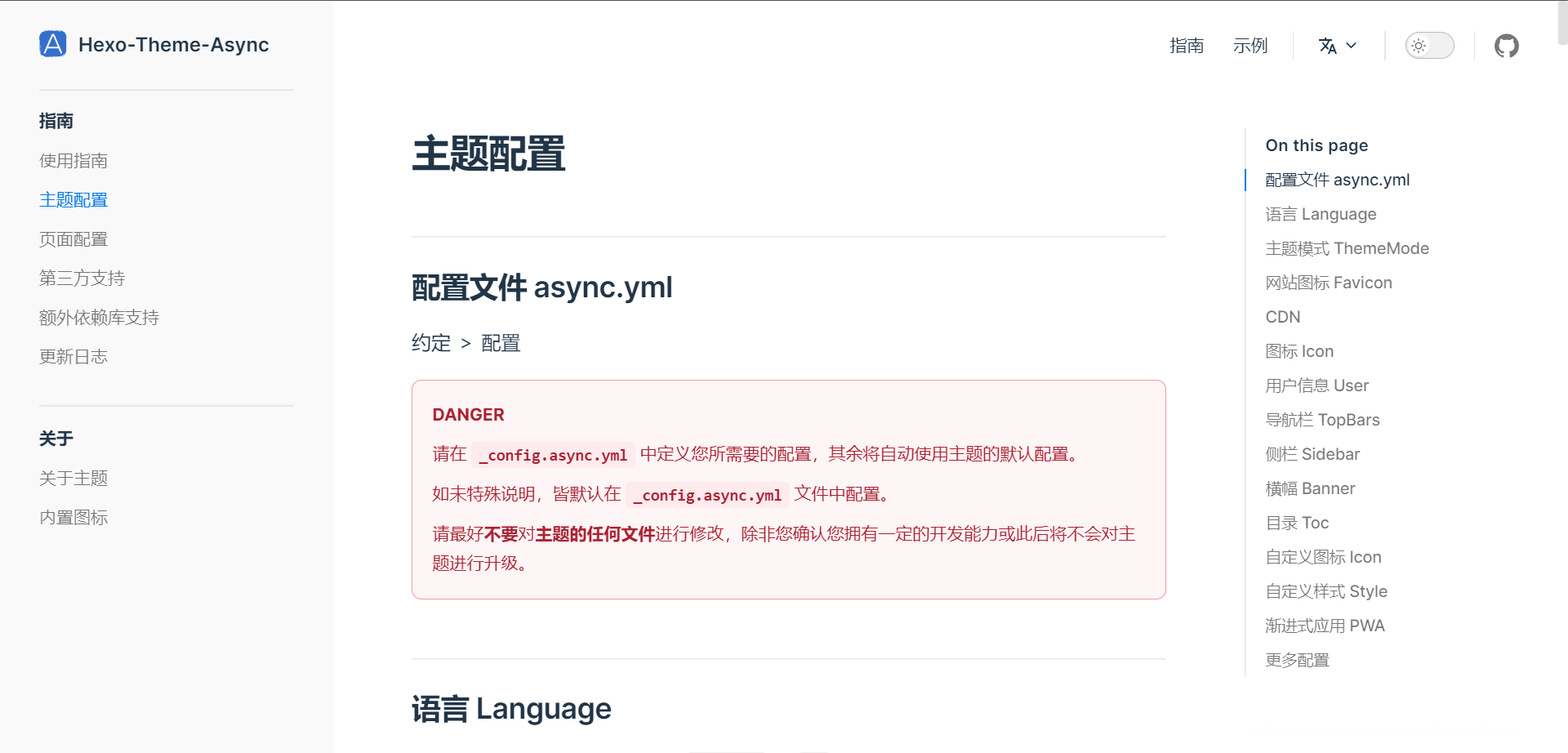Open 额外依赖库支持 sidebar page
The image size is (1568, 753).
click(x=99, y=318)
